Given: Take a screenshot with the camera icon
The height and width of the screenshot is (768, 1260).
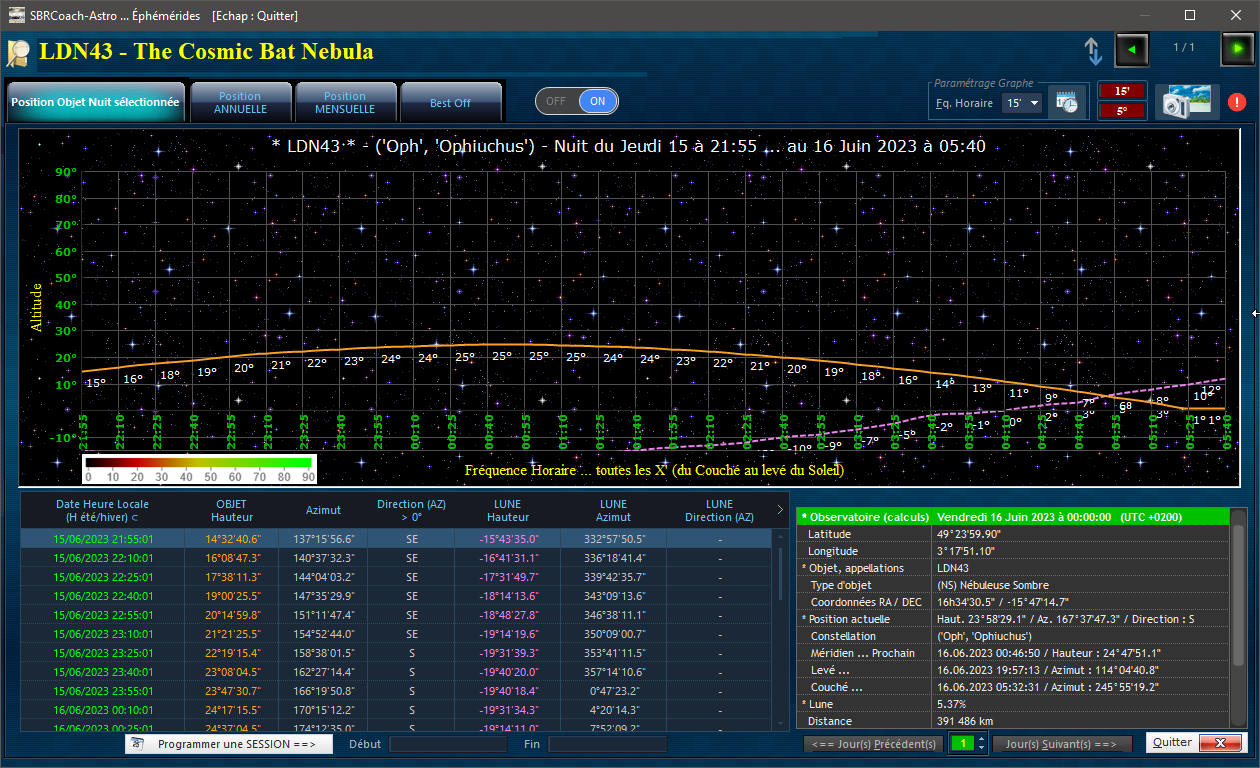Looking at the screenshot, I should [1187, 102].
